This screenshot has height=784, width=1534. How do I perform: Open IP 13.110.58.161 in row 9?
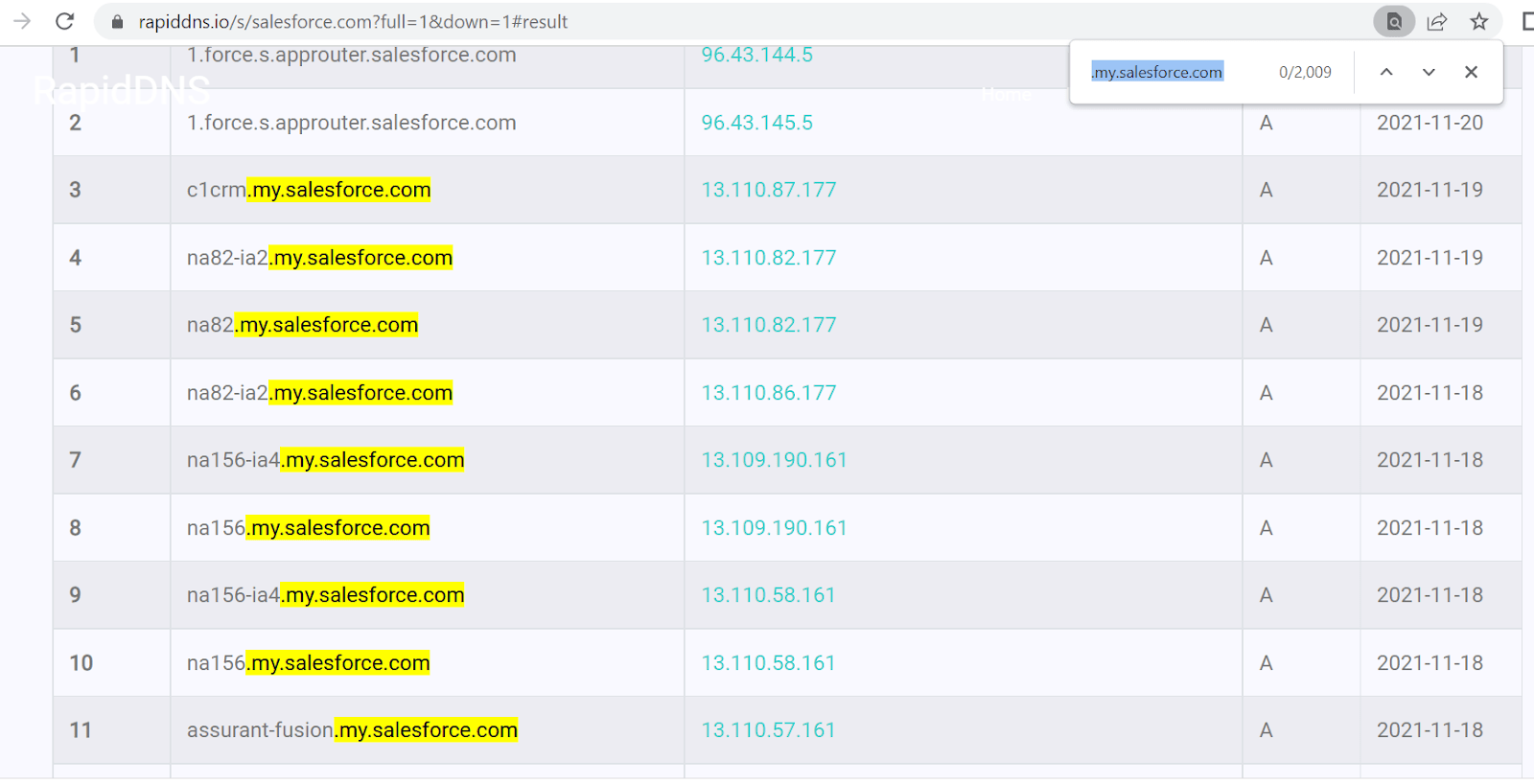click(x=768, y=595)
